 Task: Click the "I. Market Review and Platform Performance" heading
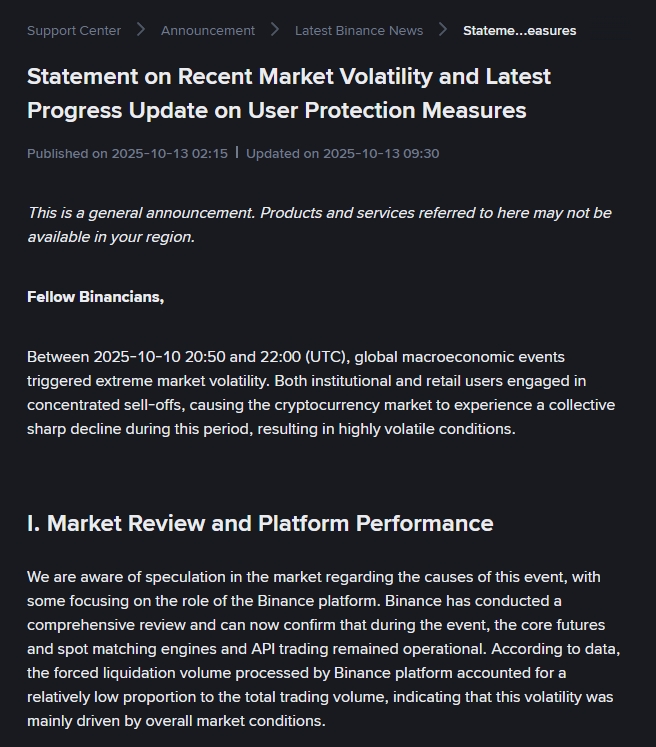pos(260,523)
